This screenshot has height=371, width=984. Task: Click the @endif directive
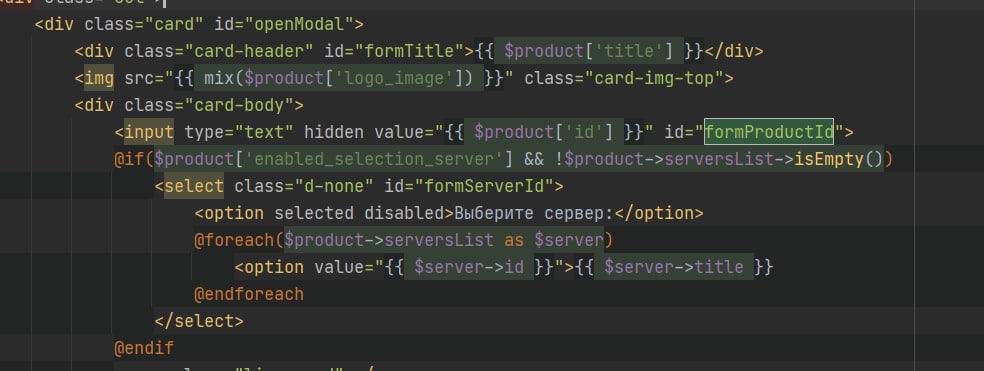click(x=144, y=348)
